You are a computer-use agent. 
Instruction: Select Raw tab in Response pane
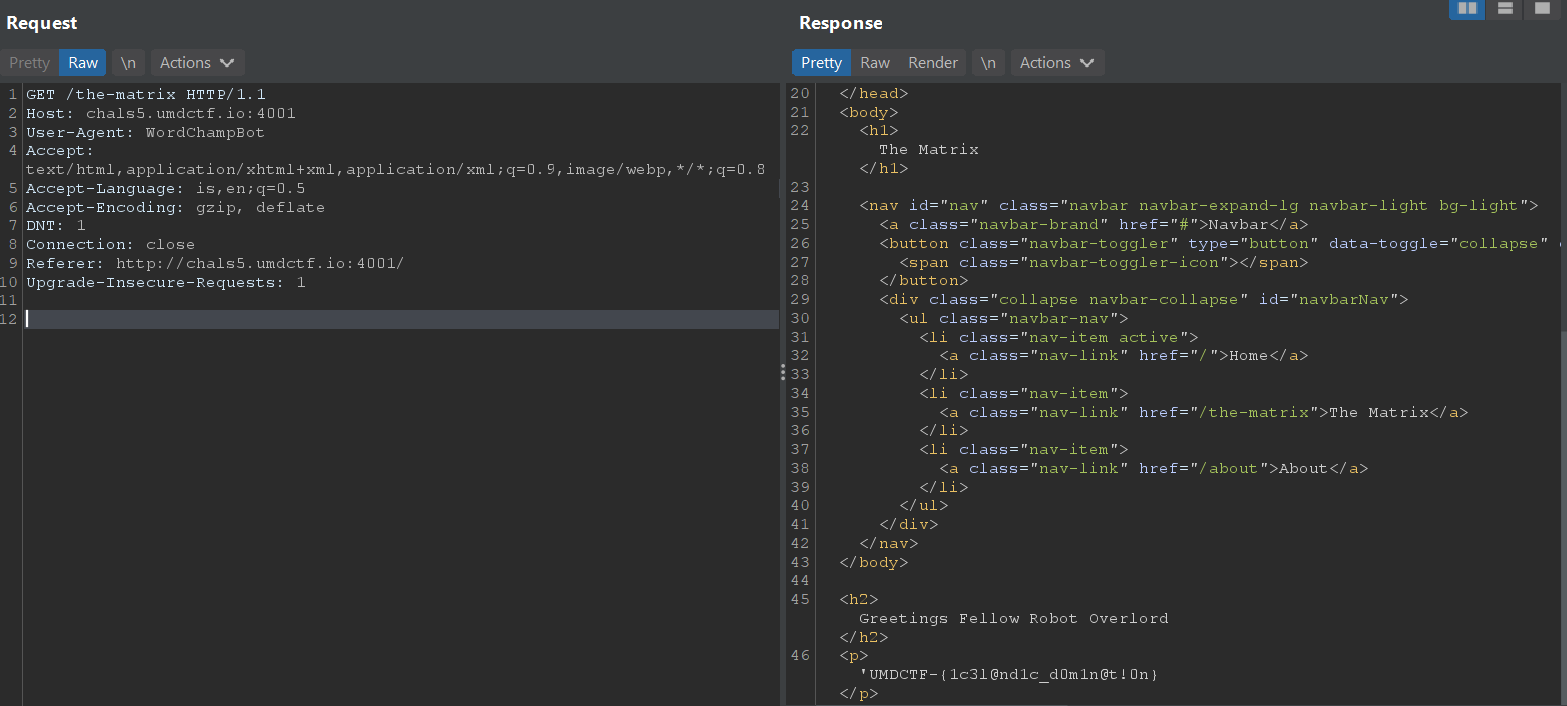tap(875, 62)
